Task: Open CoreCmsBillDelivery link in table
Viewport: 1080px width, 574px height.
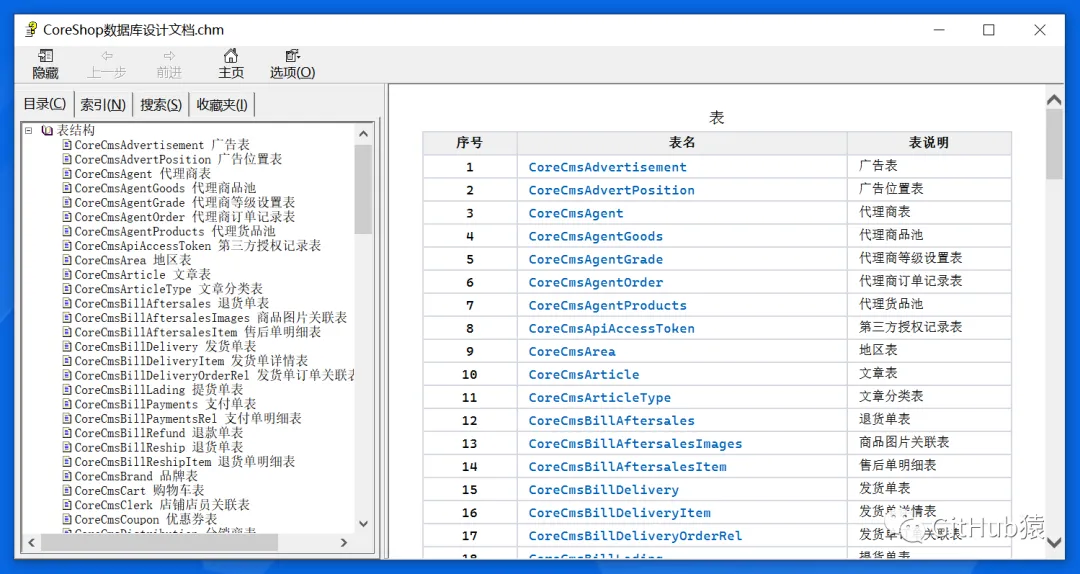Action: pos(603,490)
